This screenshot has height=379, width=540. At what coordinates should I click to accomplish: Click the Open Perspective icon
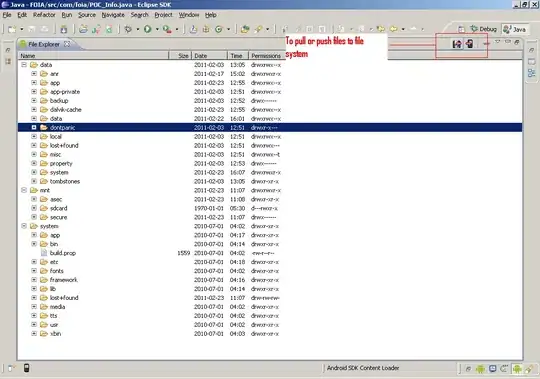coord(461,29)
